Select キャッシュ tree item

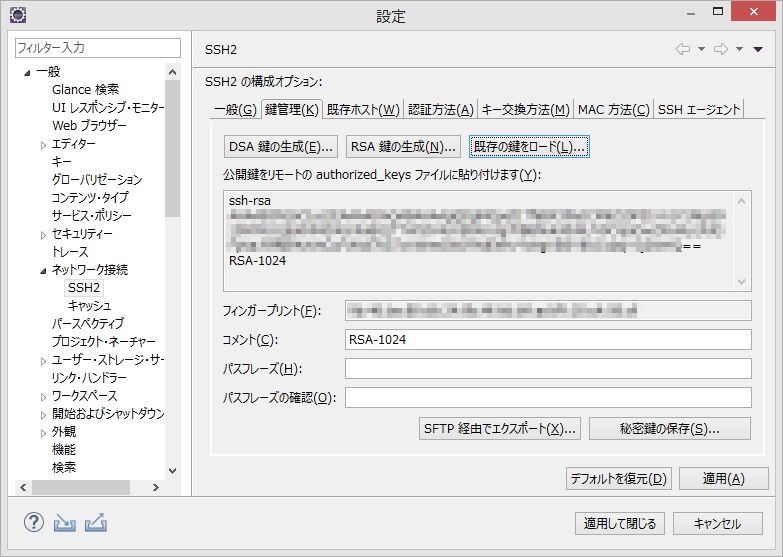(x=89, y=305)
